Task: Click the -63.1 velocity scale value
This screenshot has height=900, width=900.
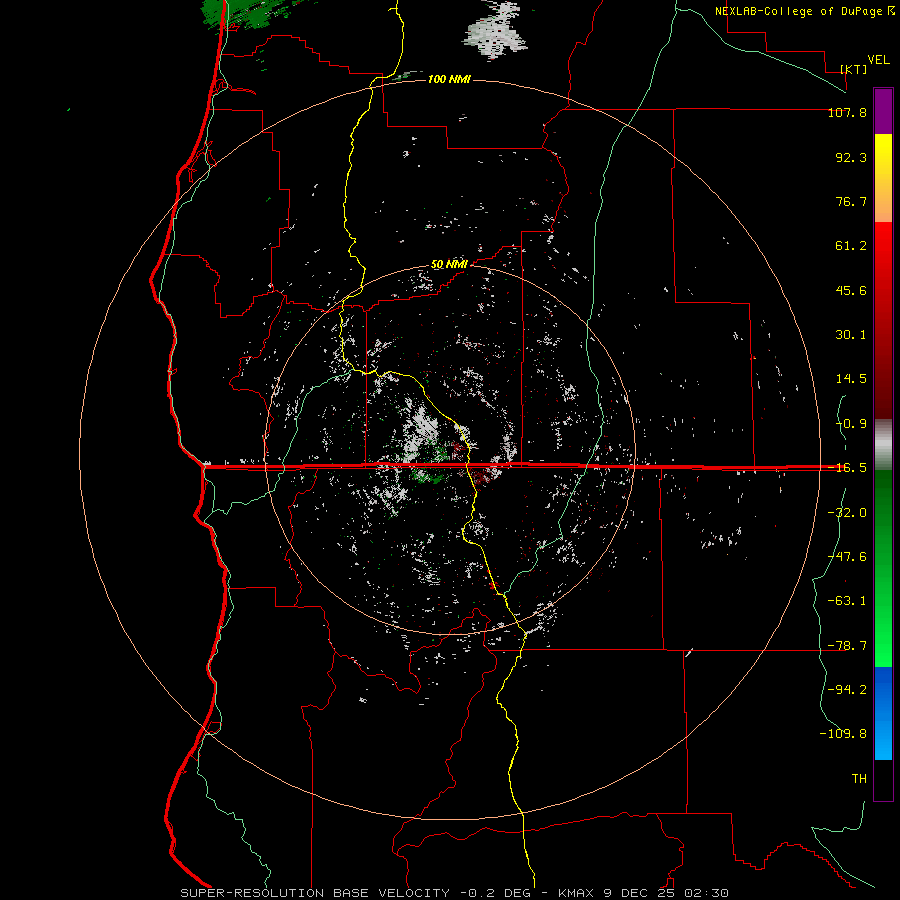Action: pos(847,601)
